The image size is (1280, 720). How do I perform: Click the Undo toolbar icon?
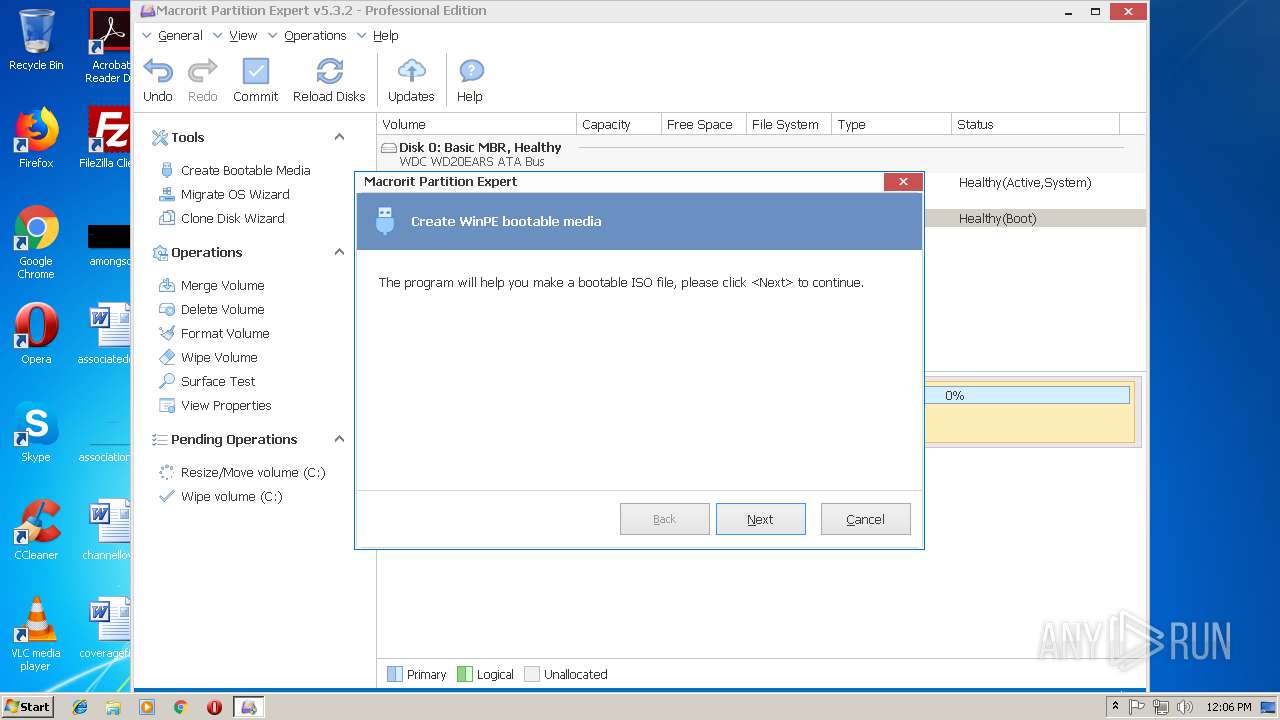158,71
